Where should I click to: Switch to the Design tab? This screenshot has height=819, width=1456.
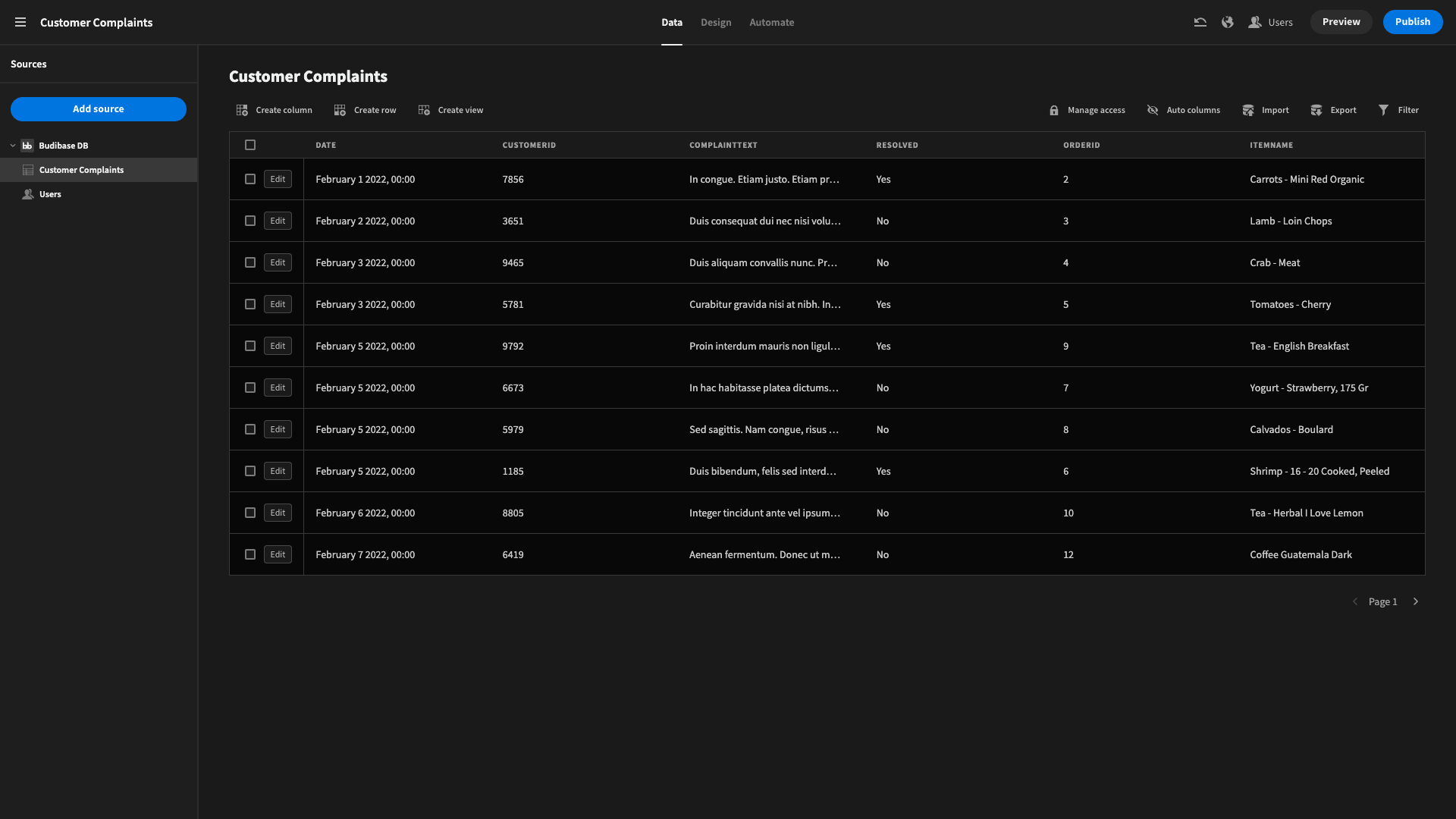point(716,22)
